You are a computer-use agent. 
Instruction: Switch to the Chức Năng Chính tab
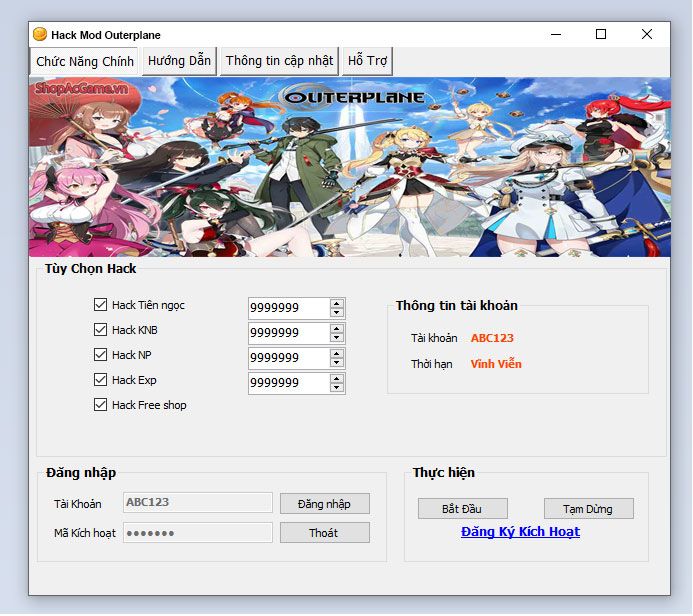pos(84,61)
